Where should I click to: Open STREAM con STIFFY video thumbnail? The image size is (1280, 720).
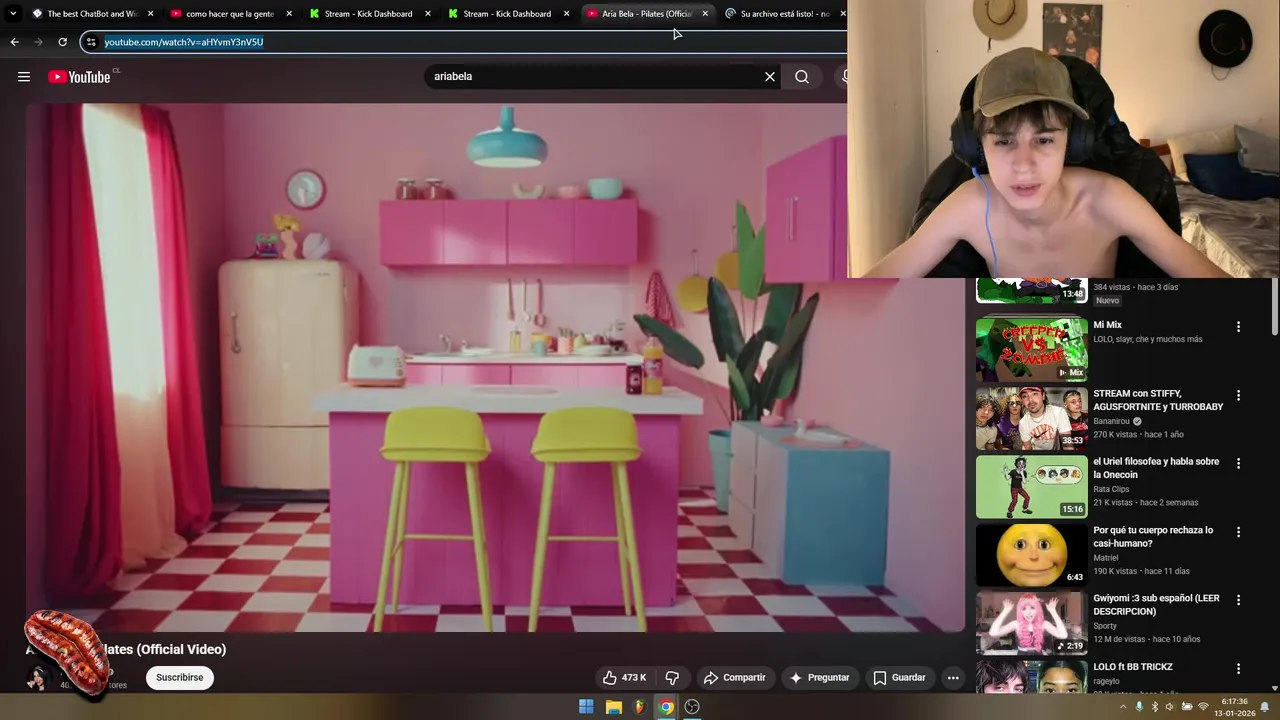pyautogui.click(x=1032, y=418)
